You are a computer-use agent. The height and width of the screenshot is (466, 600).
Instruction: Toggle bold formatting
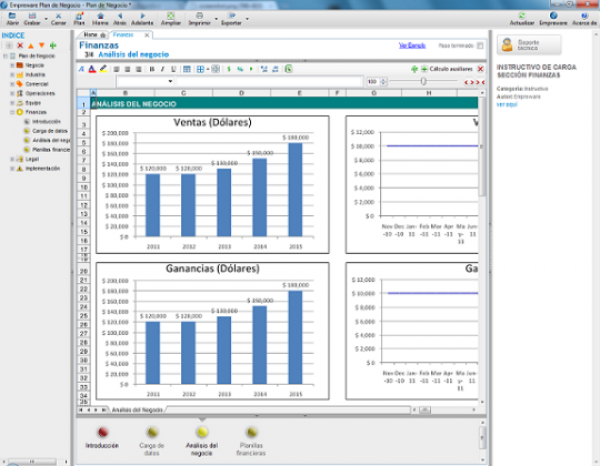coord(152,69)
